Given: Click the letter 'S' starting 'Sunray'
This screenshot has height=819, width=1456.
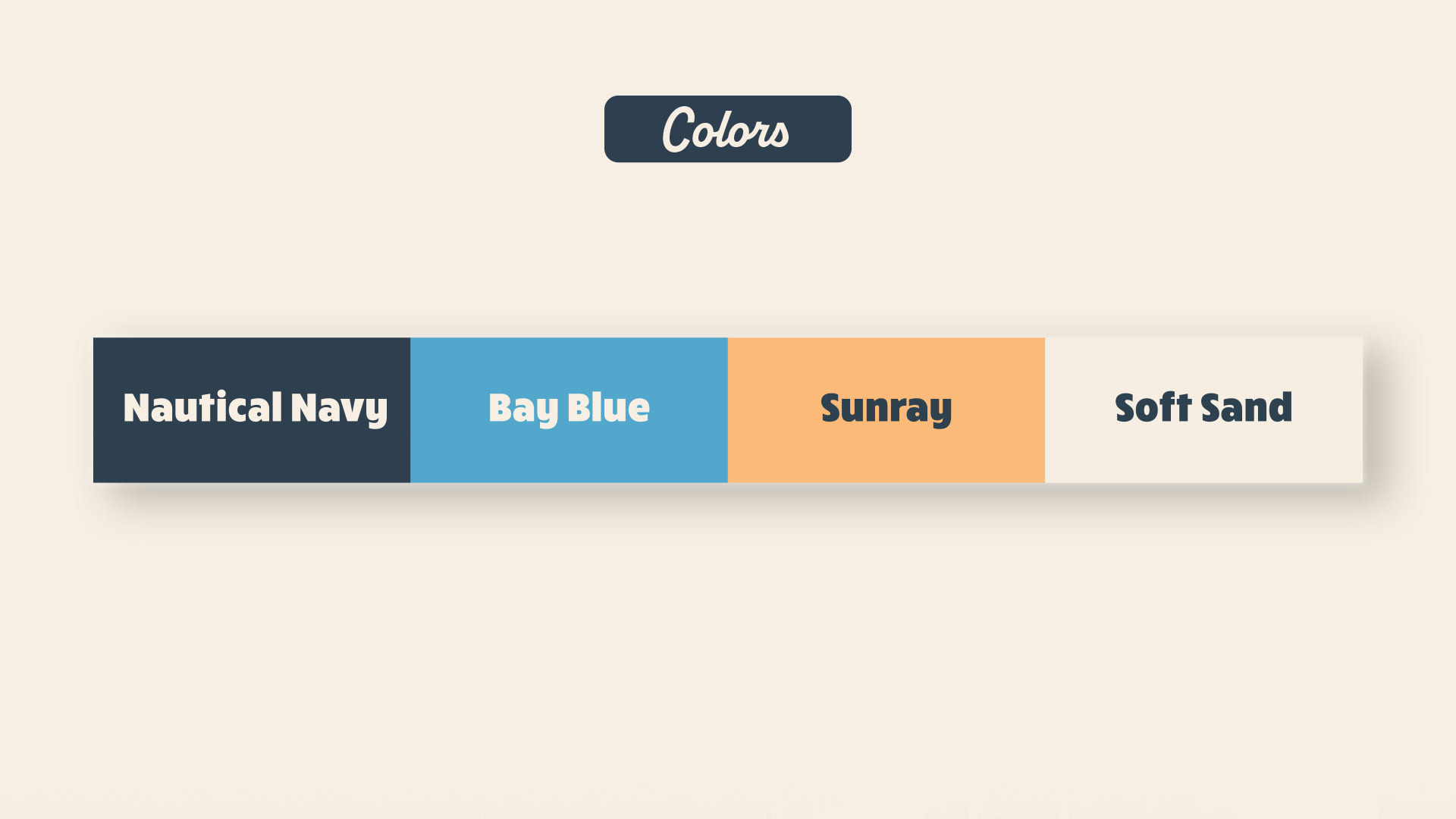Looking at the screenshot, I should point(833,407).
